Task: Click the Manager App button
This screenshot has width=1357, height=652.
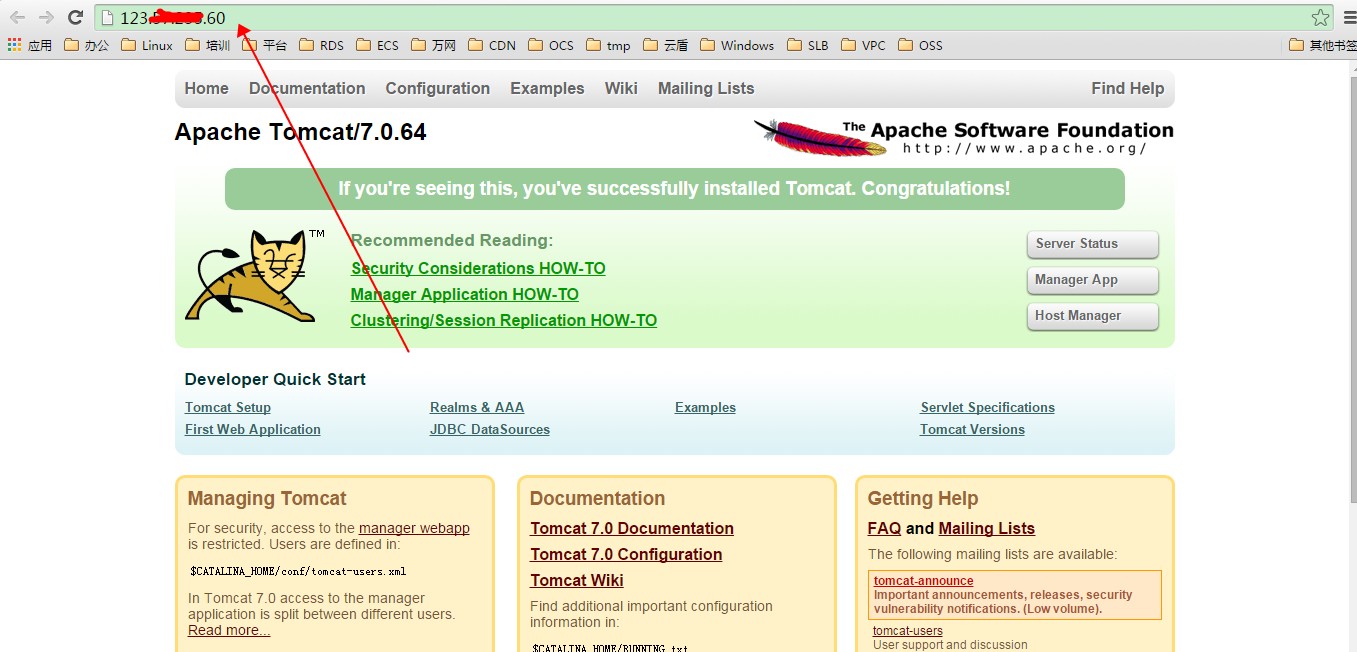Action: (x=1092, y=280)
